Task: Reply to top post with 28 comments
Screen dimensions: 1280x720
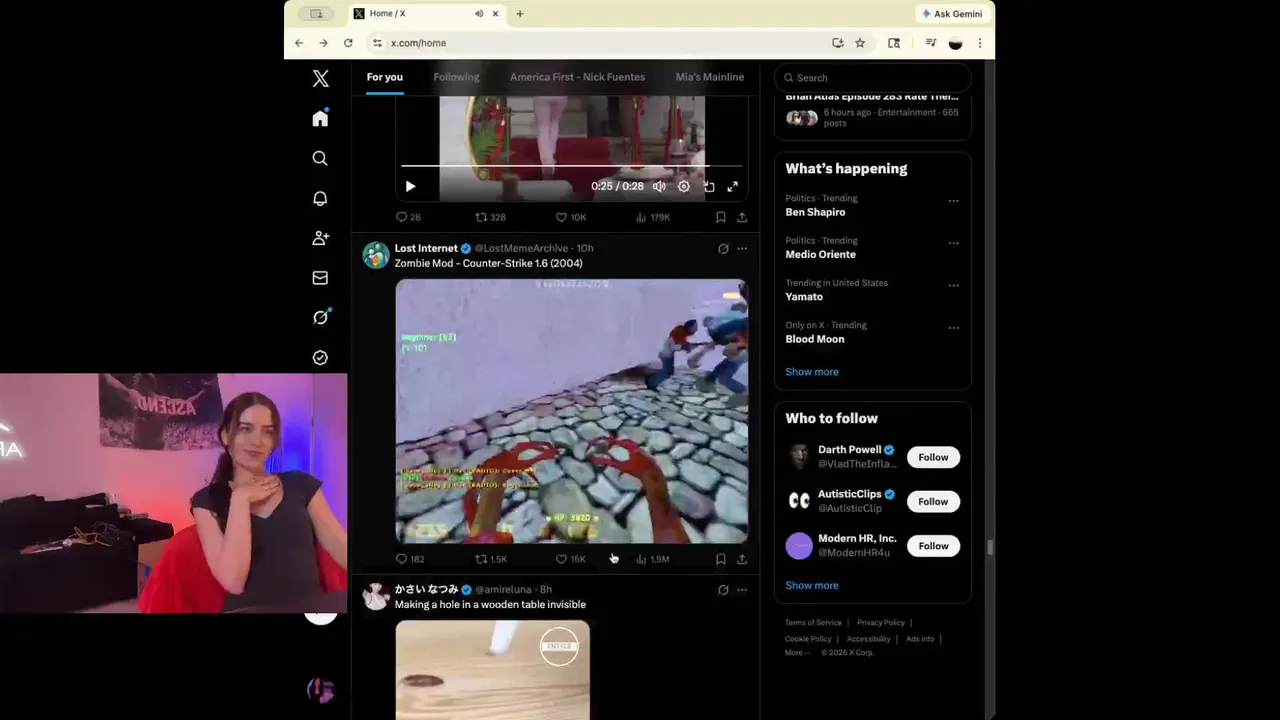Action: pyautogui.click(x=408, y=217)
